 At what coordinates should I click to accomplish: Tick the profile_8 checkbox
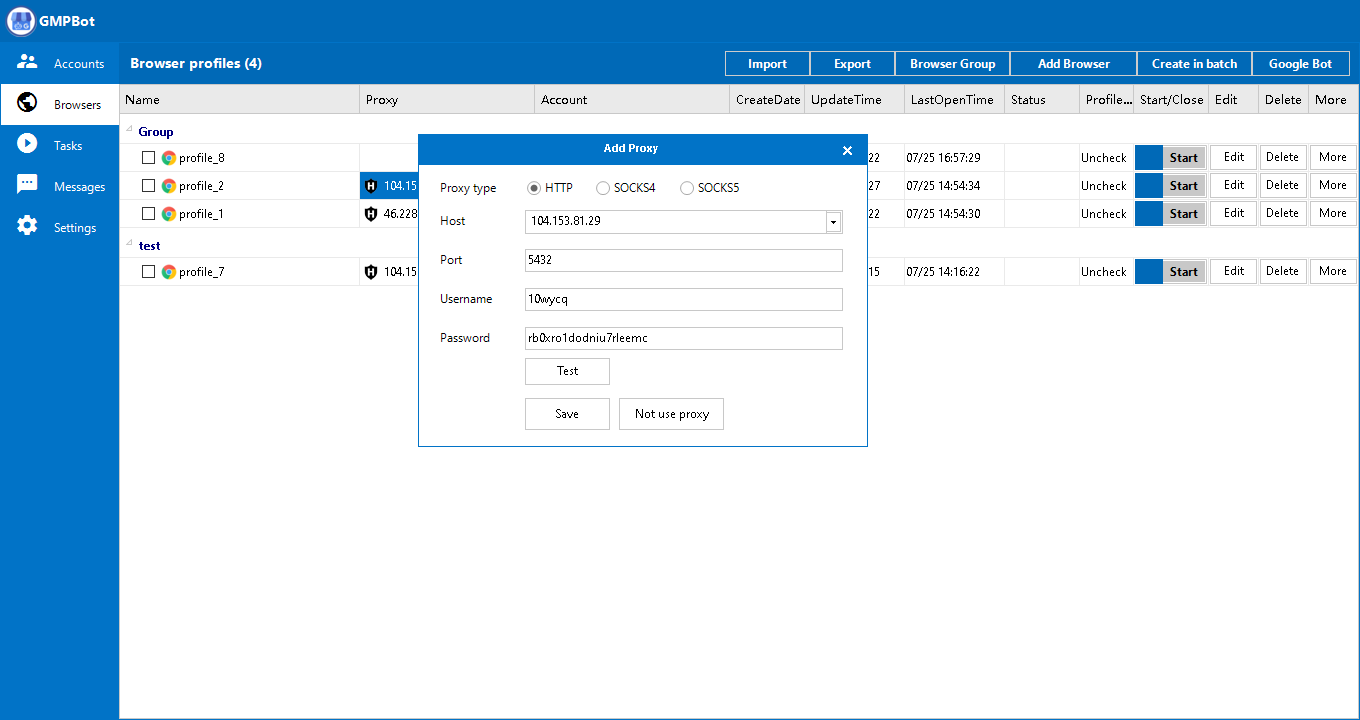[148, 158]
